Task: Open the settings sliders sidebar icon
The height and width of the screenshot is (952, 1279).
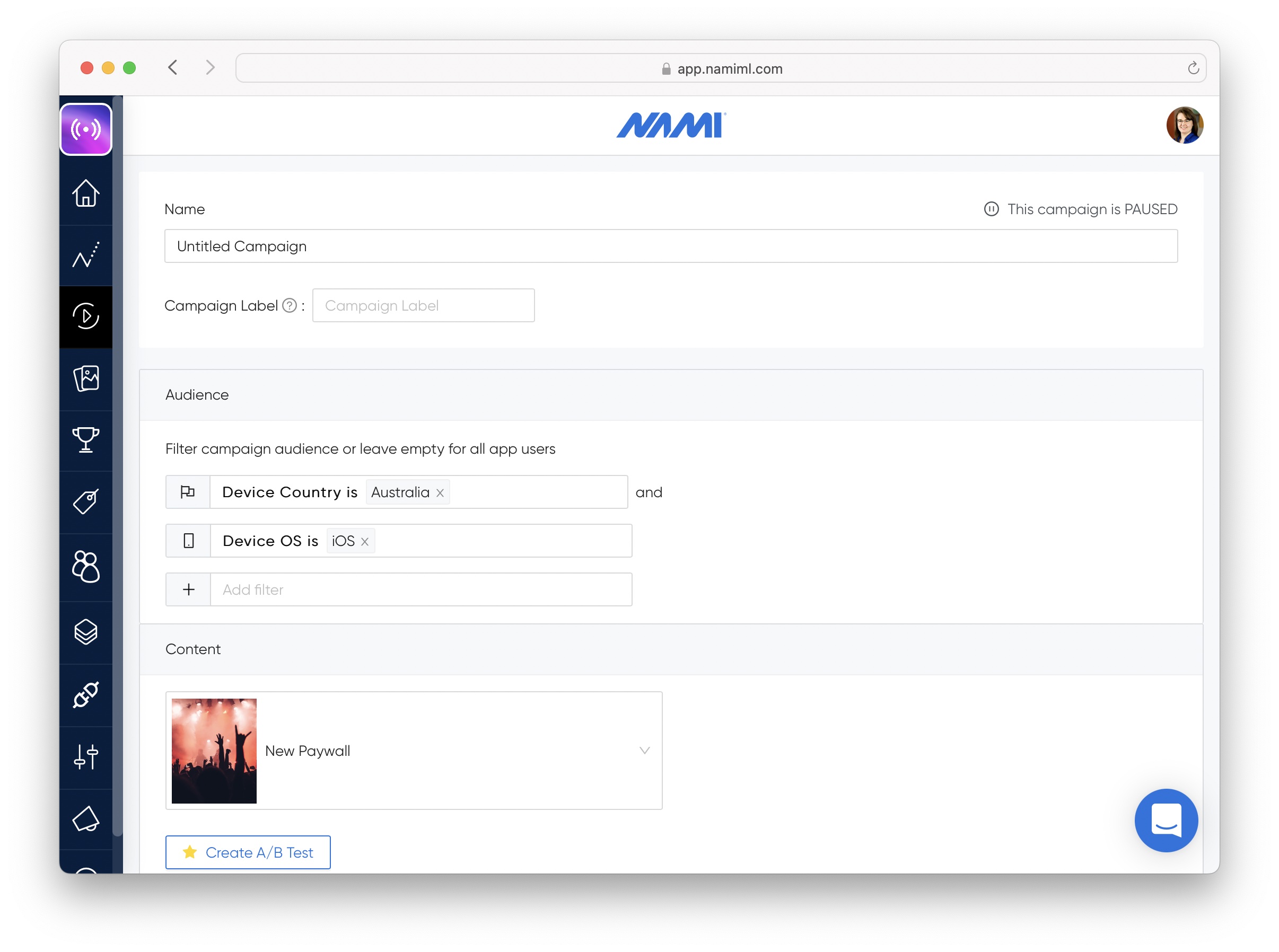Action: click(x=86, y=756)
